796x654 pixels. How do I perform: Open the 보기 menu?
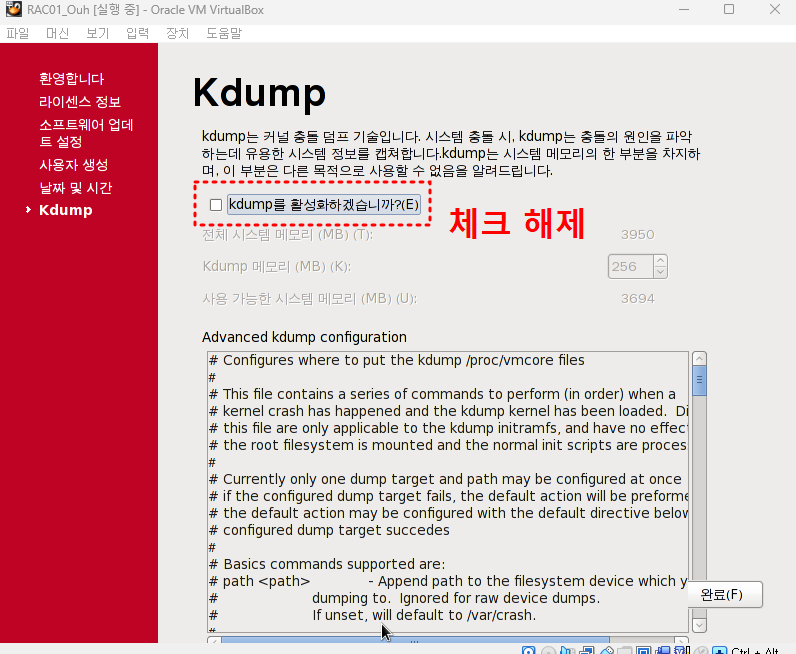point(97,34)
